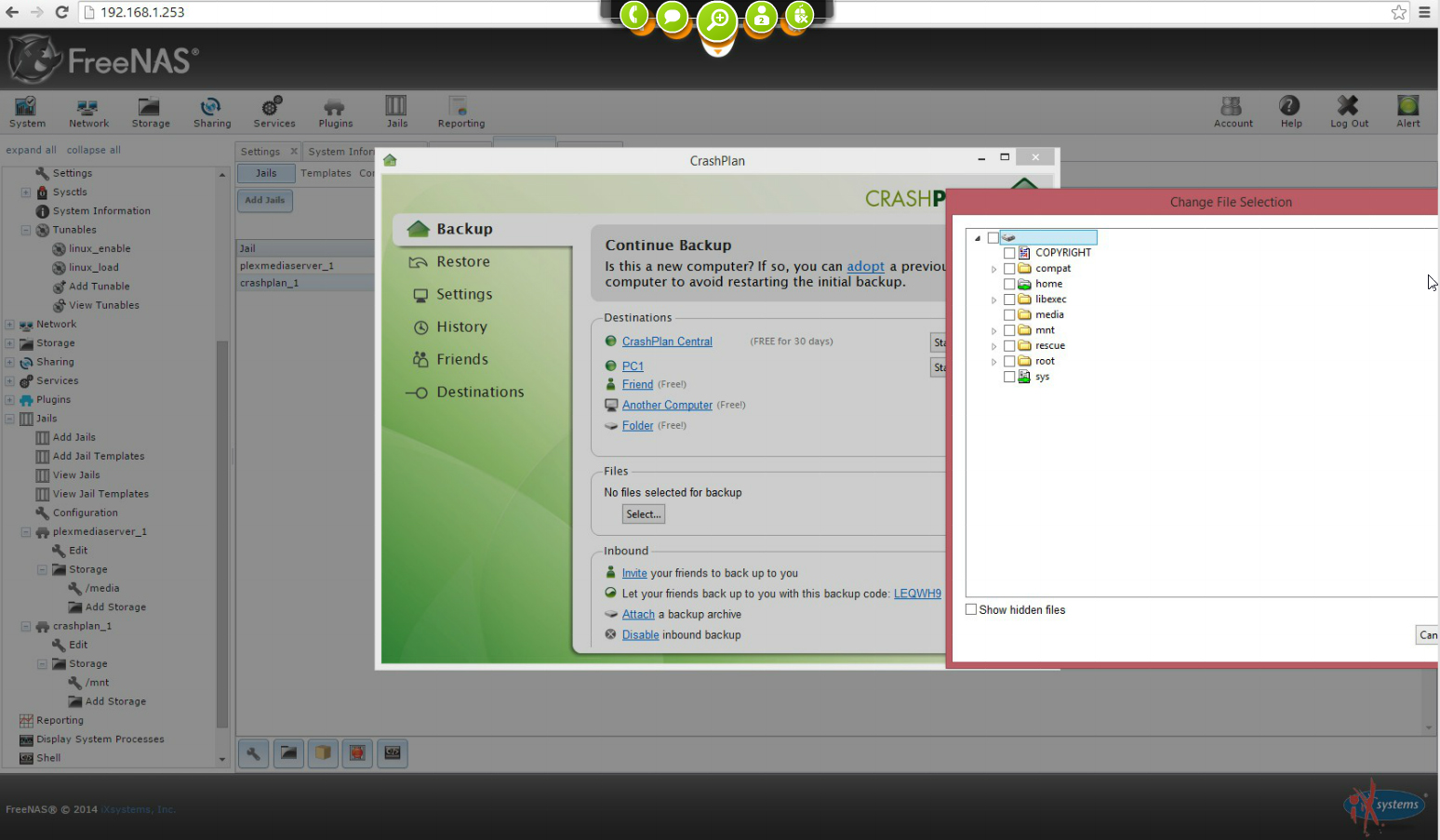
Task: Click the magnifier zoom overlay icon
Action: click(x=717, y=20)
